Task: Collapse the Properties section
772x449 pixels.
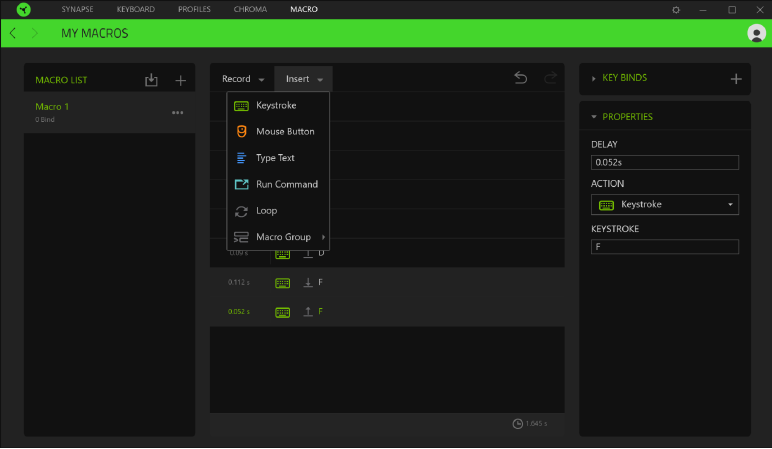Action: tap(594, 117)
